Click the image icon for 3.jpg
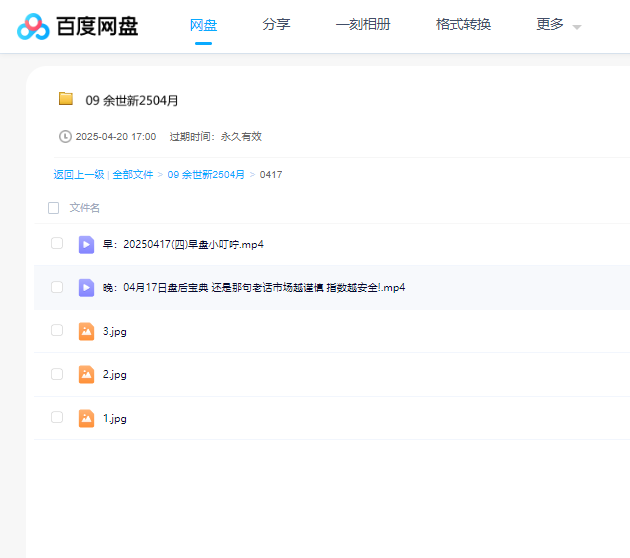Image resolution: width=630 pixels, height=558 pixels. (86, 331)
